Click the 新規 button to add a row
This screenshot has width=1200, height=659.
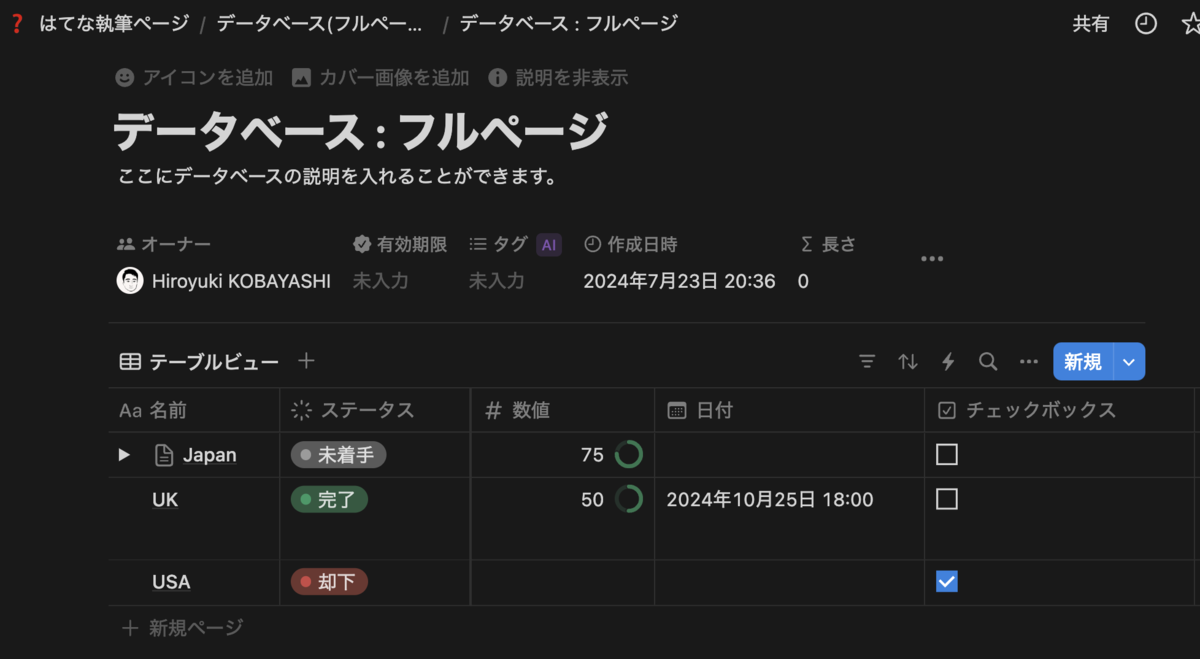[1084, 361]
